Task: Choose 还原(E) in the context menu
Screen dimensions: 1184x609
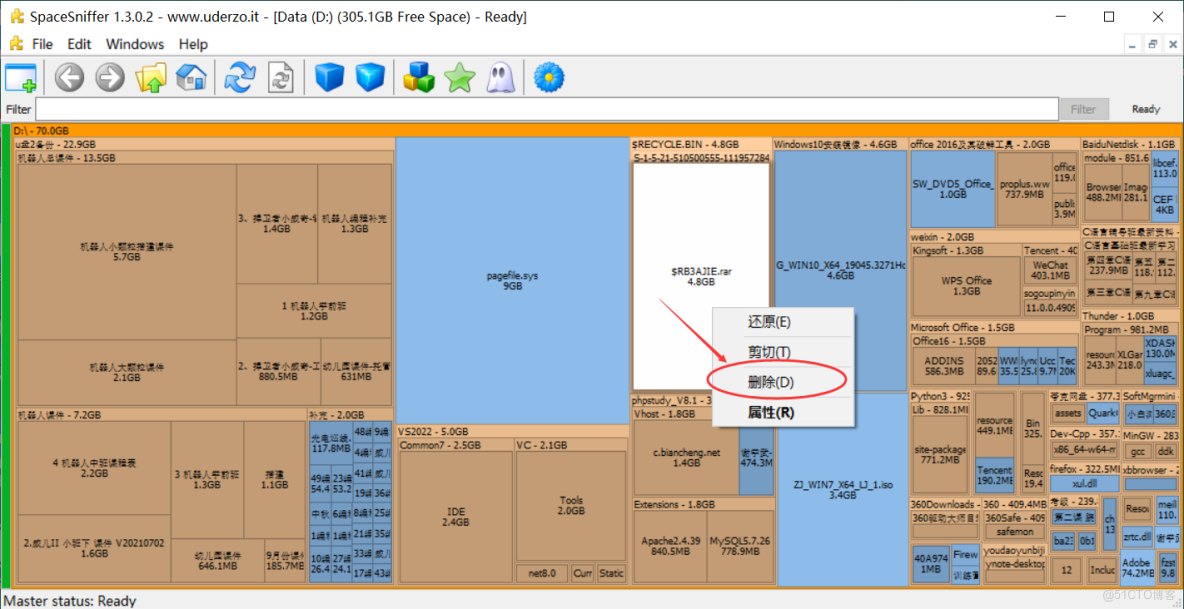Action: click(x=784, y=322)
